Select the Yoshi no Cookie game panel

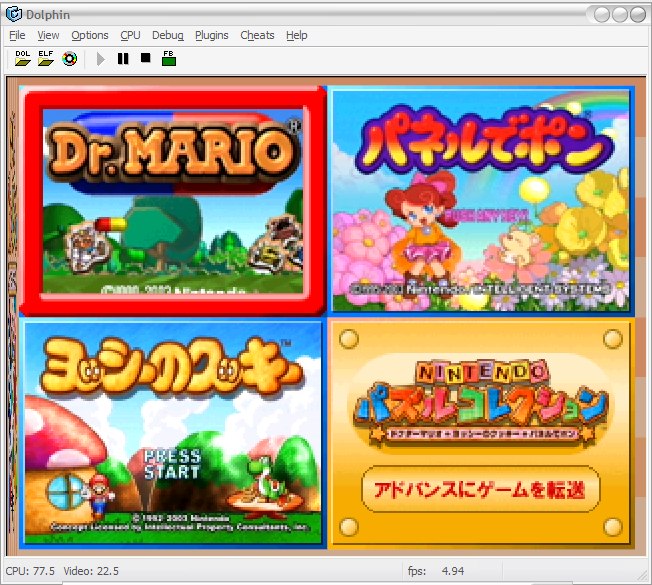(x=173, y=433)
